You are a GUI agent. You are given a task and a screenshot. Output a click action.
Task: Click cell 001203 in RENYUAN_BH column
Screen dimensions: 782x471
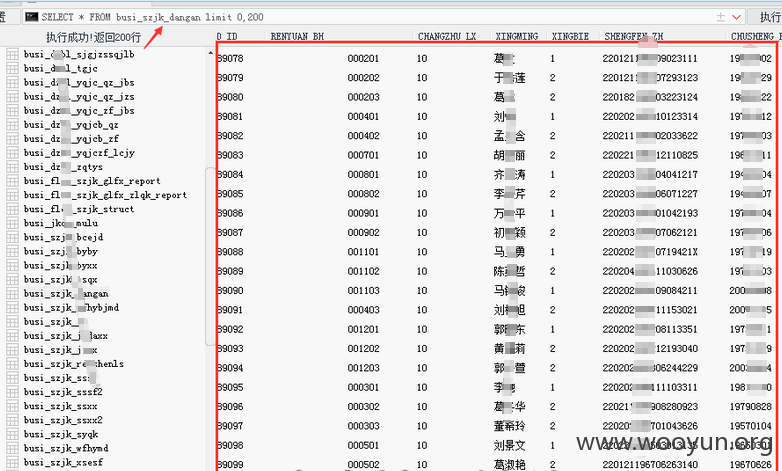(363, 368)
